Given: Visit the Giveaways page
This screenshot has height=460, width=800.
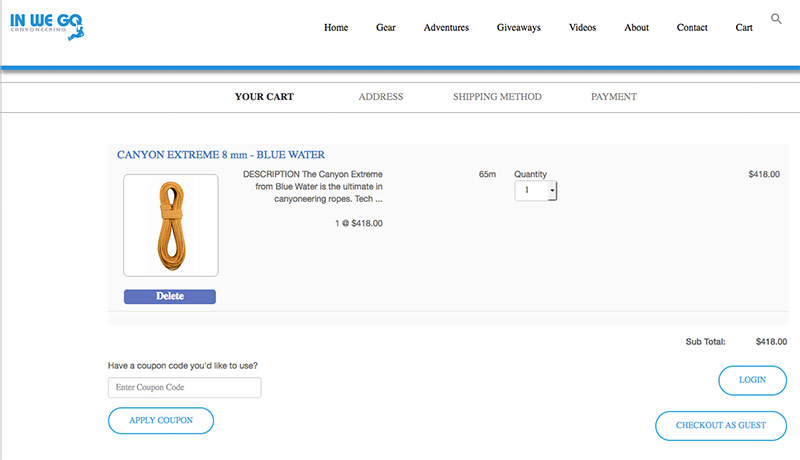Looking at the screenshot, I should point(518,28).
